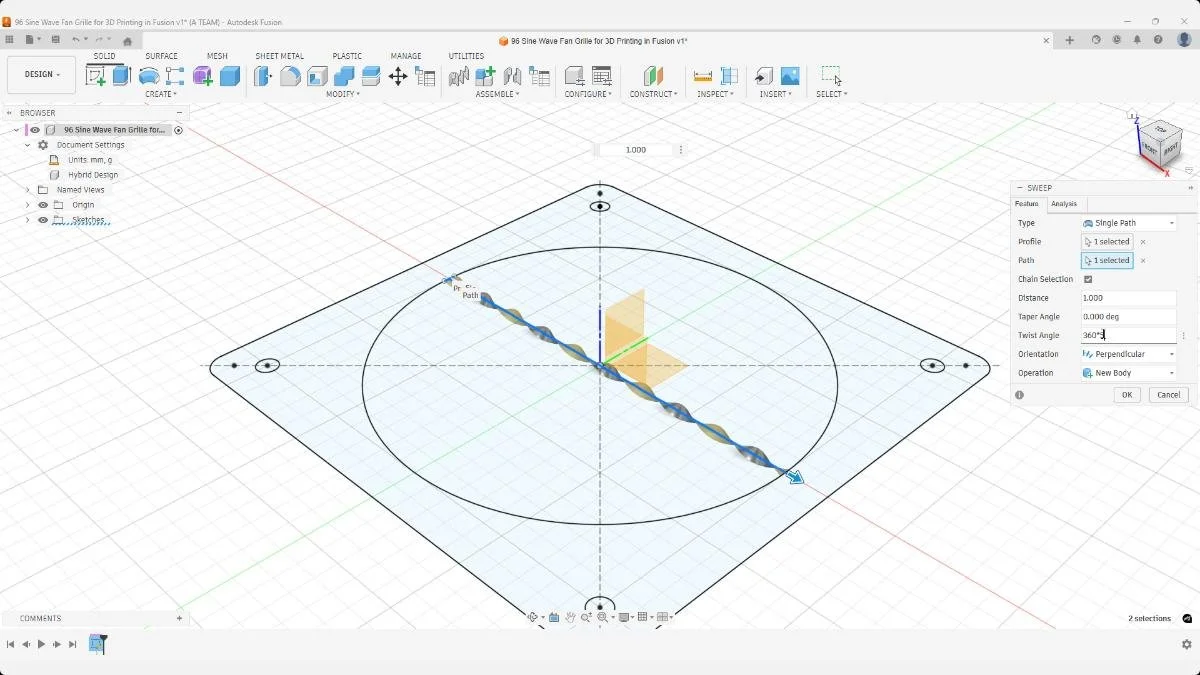The width and height of the screenshot is (1200, 675).
Task: Open the Sheet Metal ribbon tab
Action: [279, 56]
